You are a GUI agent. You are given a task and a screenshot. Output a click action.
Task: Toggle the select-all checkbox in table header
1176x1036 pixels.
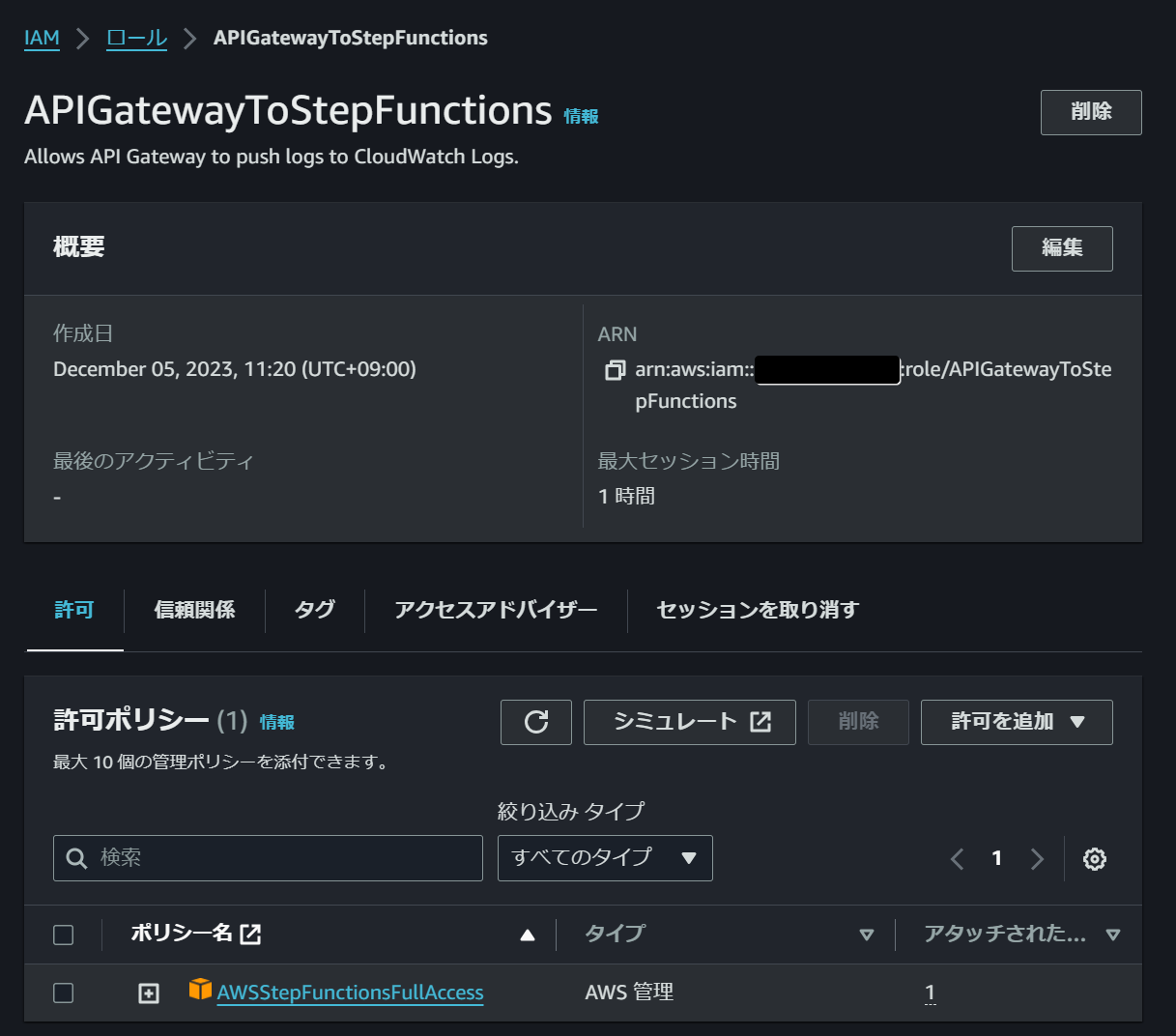63,934
